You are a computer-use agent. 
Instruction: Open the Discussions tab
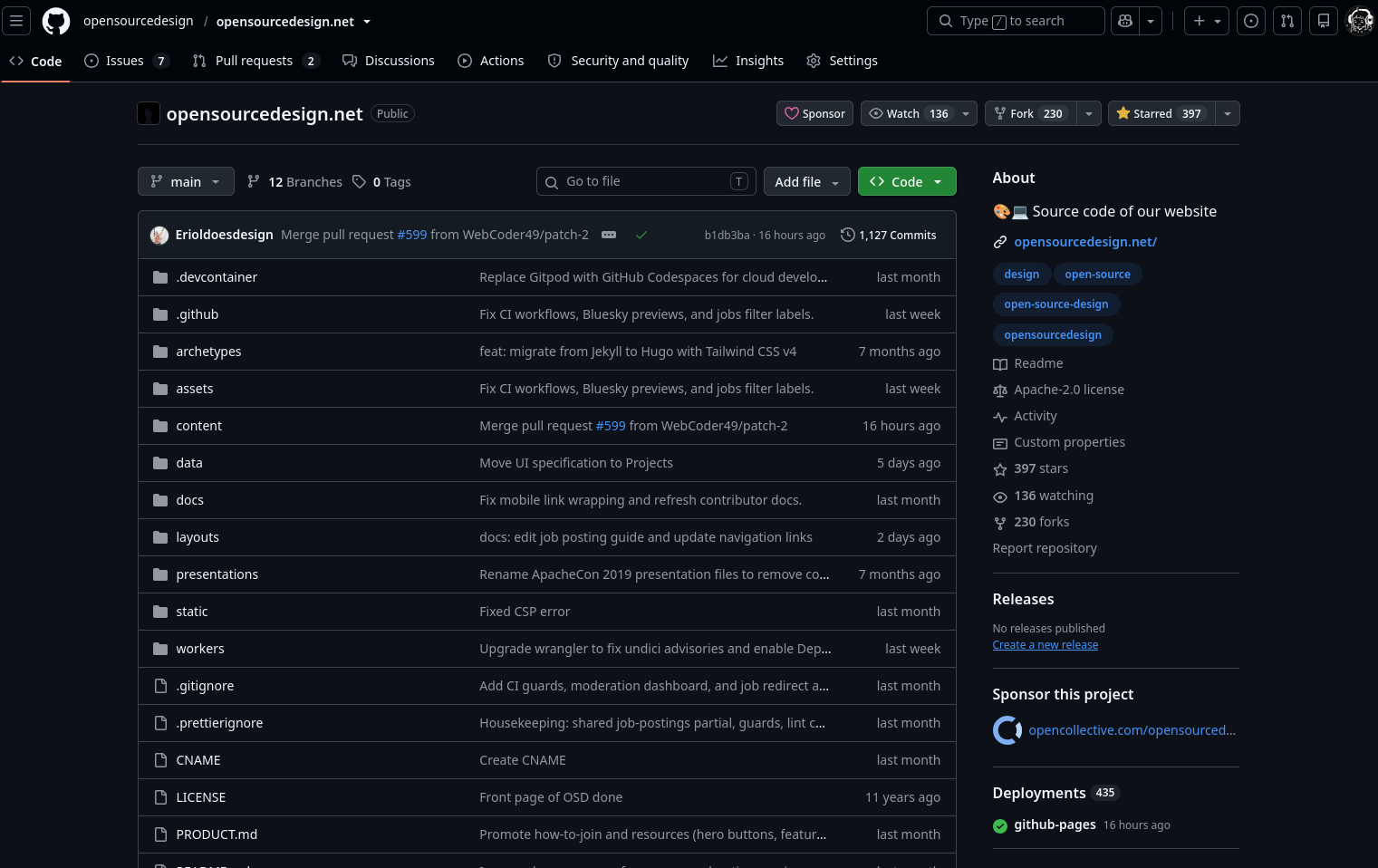[389, 61]
